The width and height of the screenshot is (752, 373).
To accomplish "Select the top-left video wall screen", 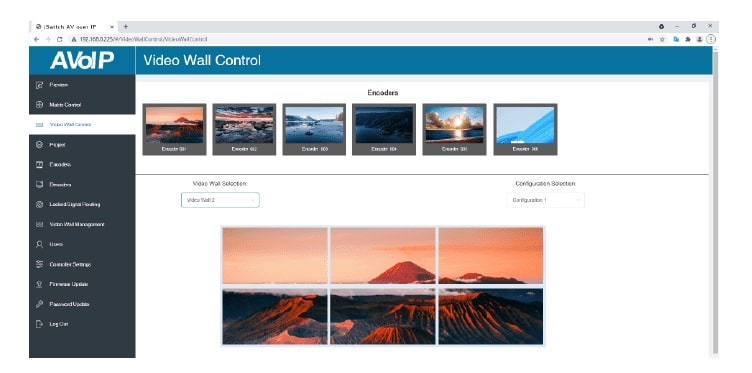I will [x=275, y=256].
